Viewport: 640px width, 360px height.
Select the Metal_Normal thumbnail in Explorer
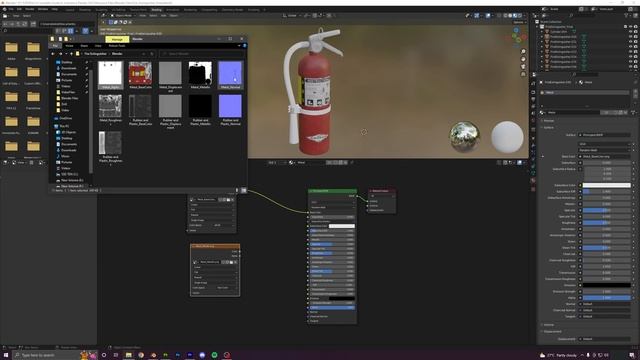tap(230, 75)
